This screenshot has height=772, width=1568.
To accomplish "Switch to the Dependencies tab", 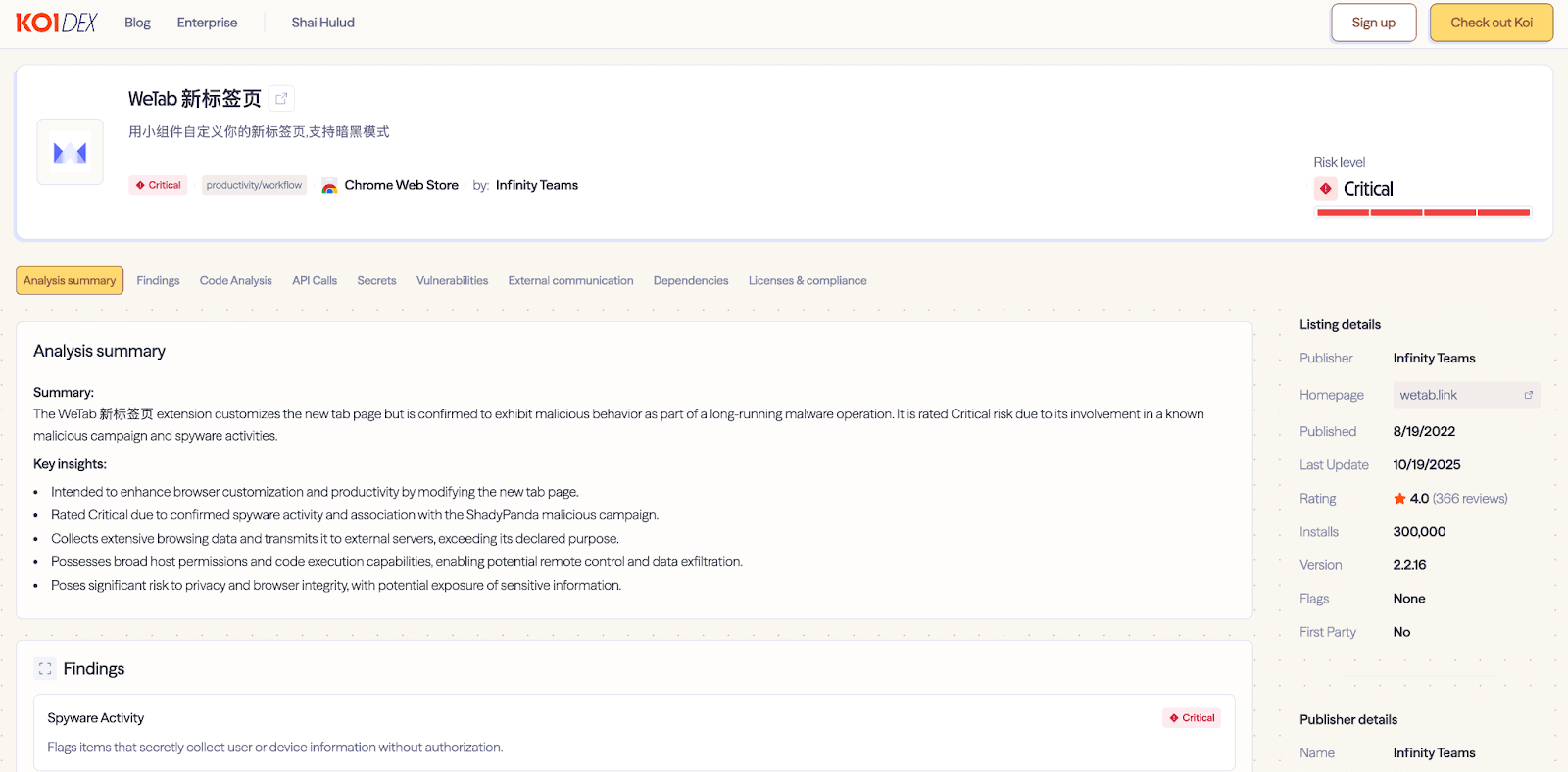I will (691, 280).
